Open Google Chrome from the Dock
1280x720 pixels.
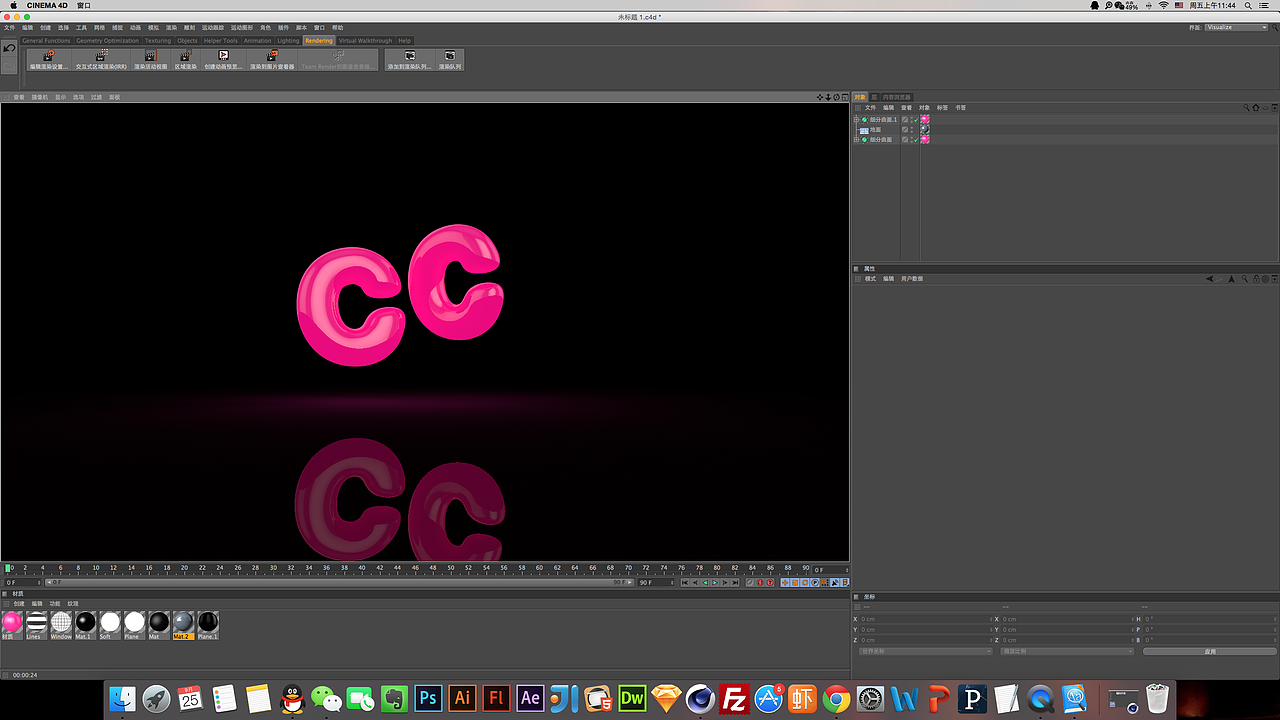coord(836,698)
